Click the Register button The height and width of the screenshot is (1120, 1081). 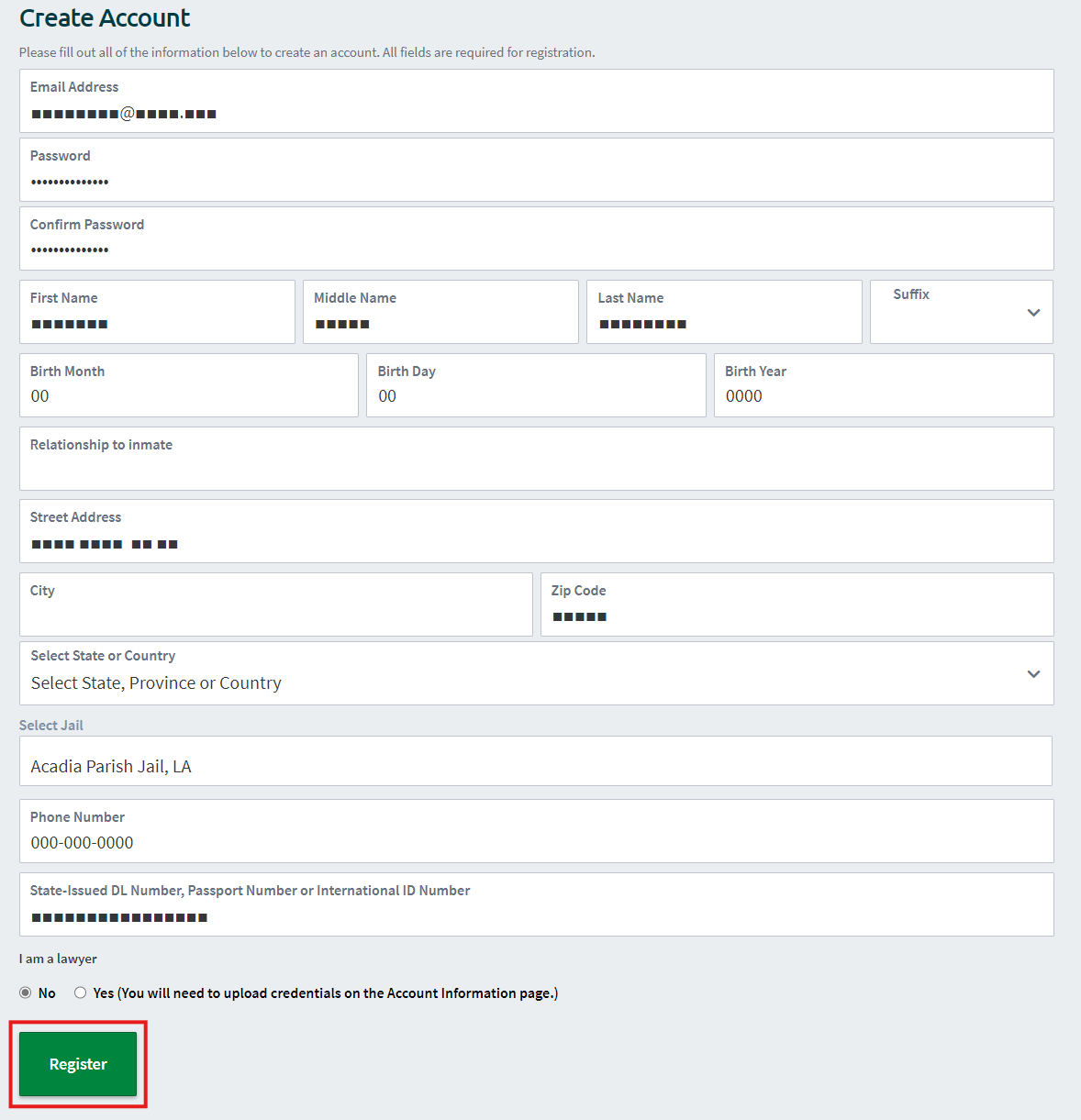point(77,1064)
